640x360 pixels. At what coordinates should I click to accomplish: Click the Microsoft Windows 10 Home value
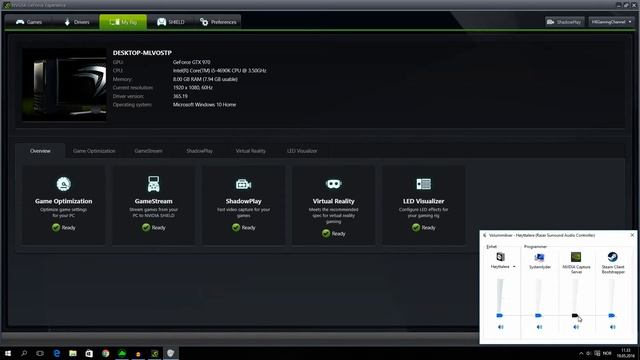click(x=204, y=104)
